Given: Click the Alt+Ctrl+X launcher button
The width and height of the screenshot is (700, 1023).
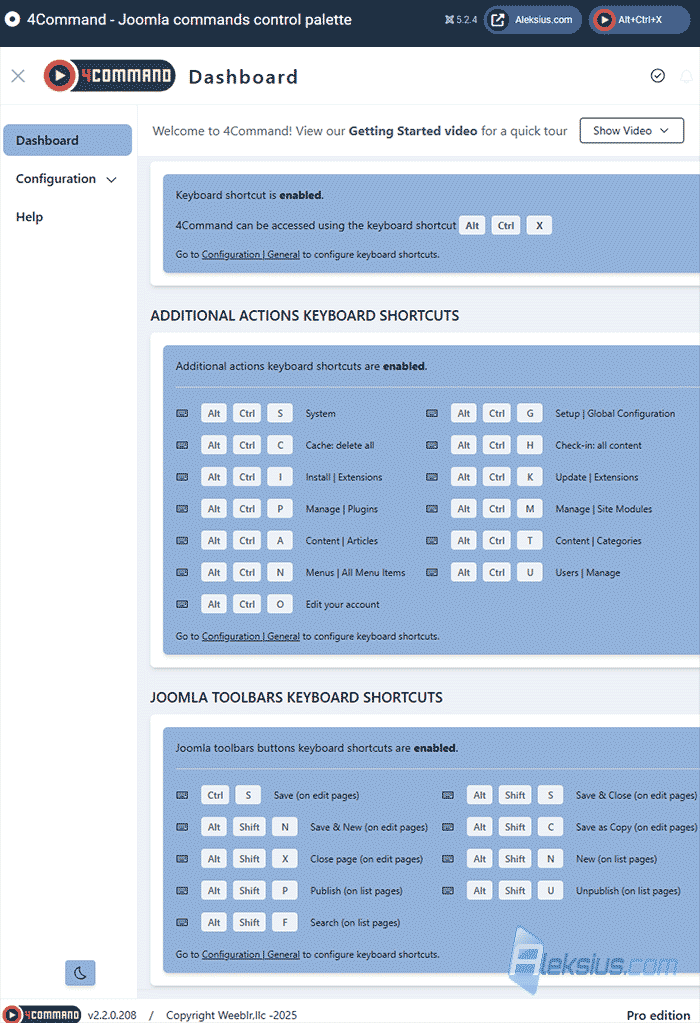Looking at the screenshot, I should tap(639, 20).
